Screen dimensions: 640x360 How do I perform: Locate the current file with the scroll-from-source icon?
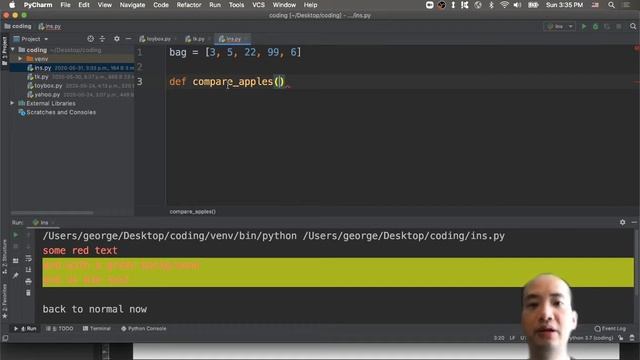pos(90,39)
